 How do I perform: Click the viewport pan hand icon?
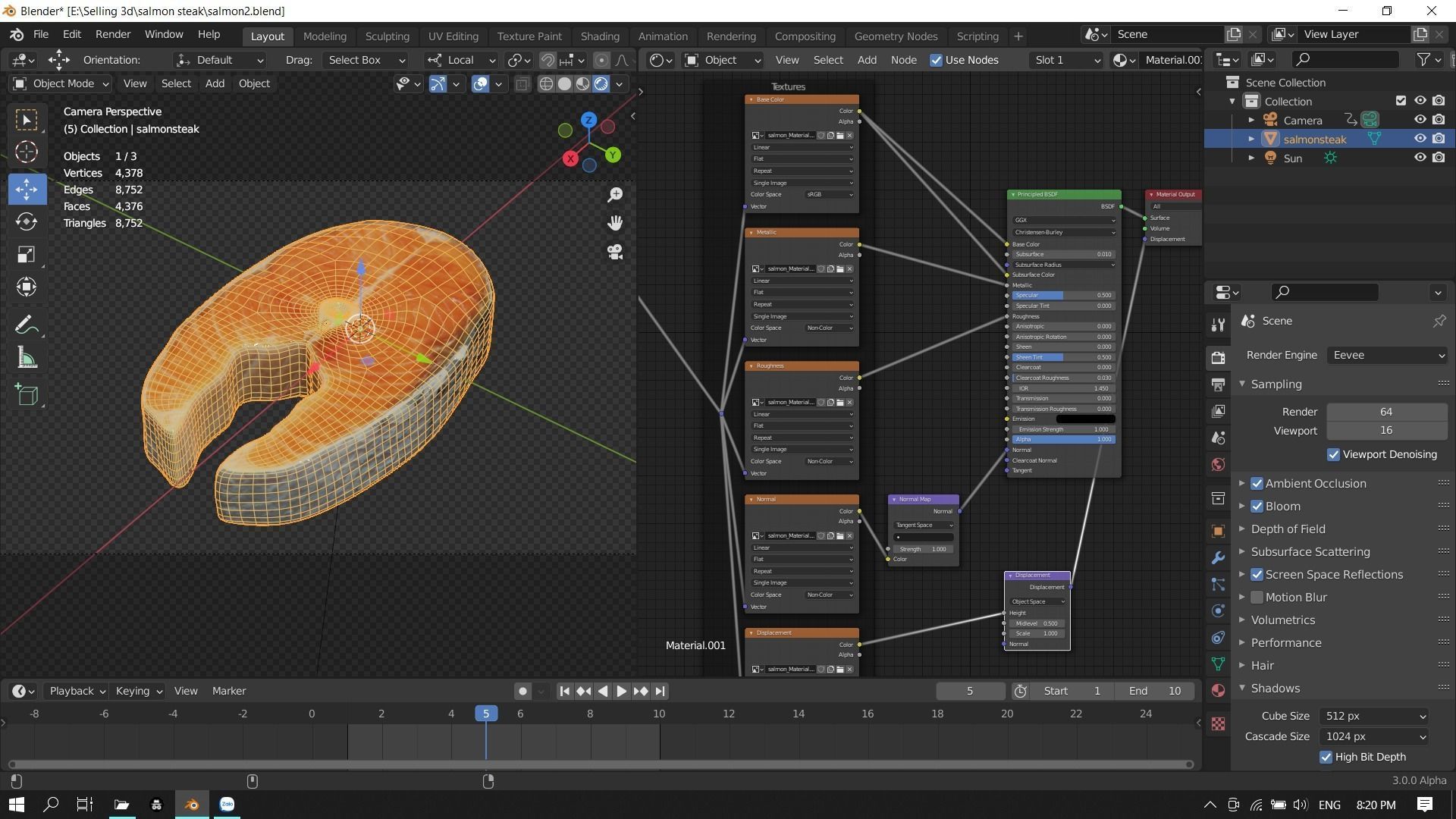point(615,223)
